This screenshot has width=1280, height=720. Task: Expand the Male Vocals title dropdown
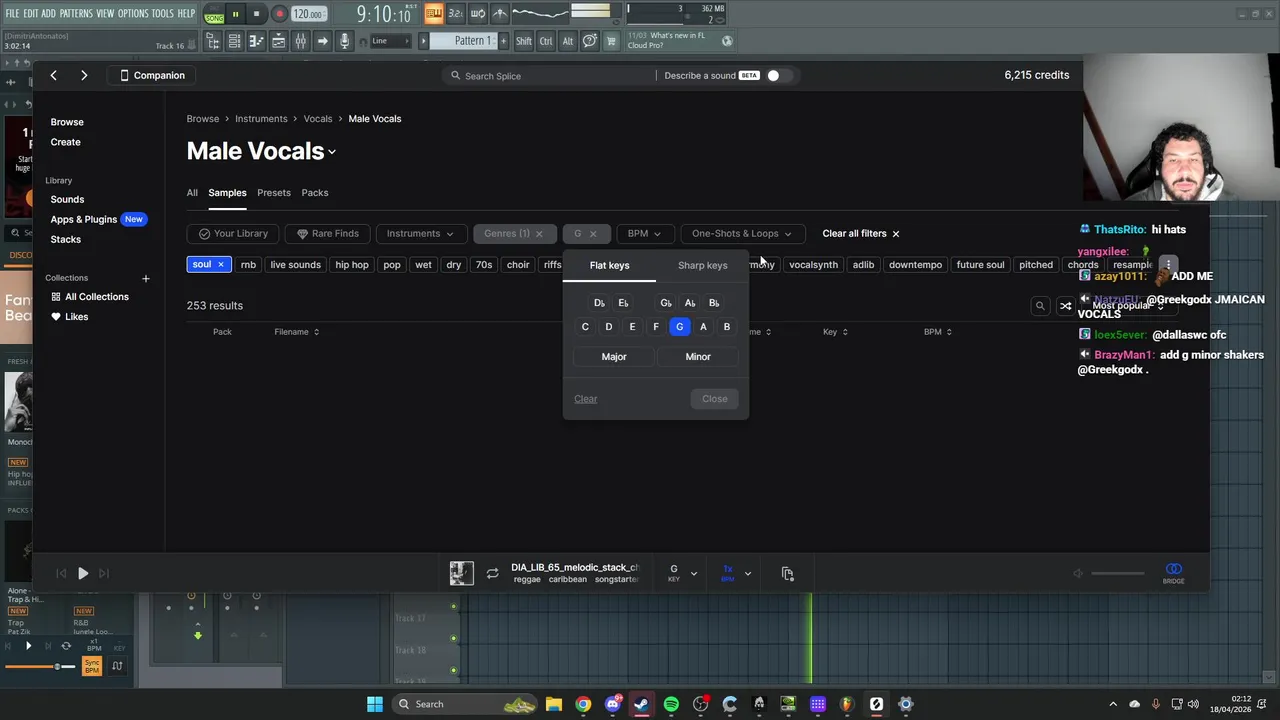coord(332,152)
